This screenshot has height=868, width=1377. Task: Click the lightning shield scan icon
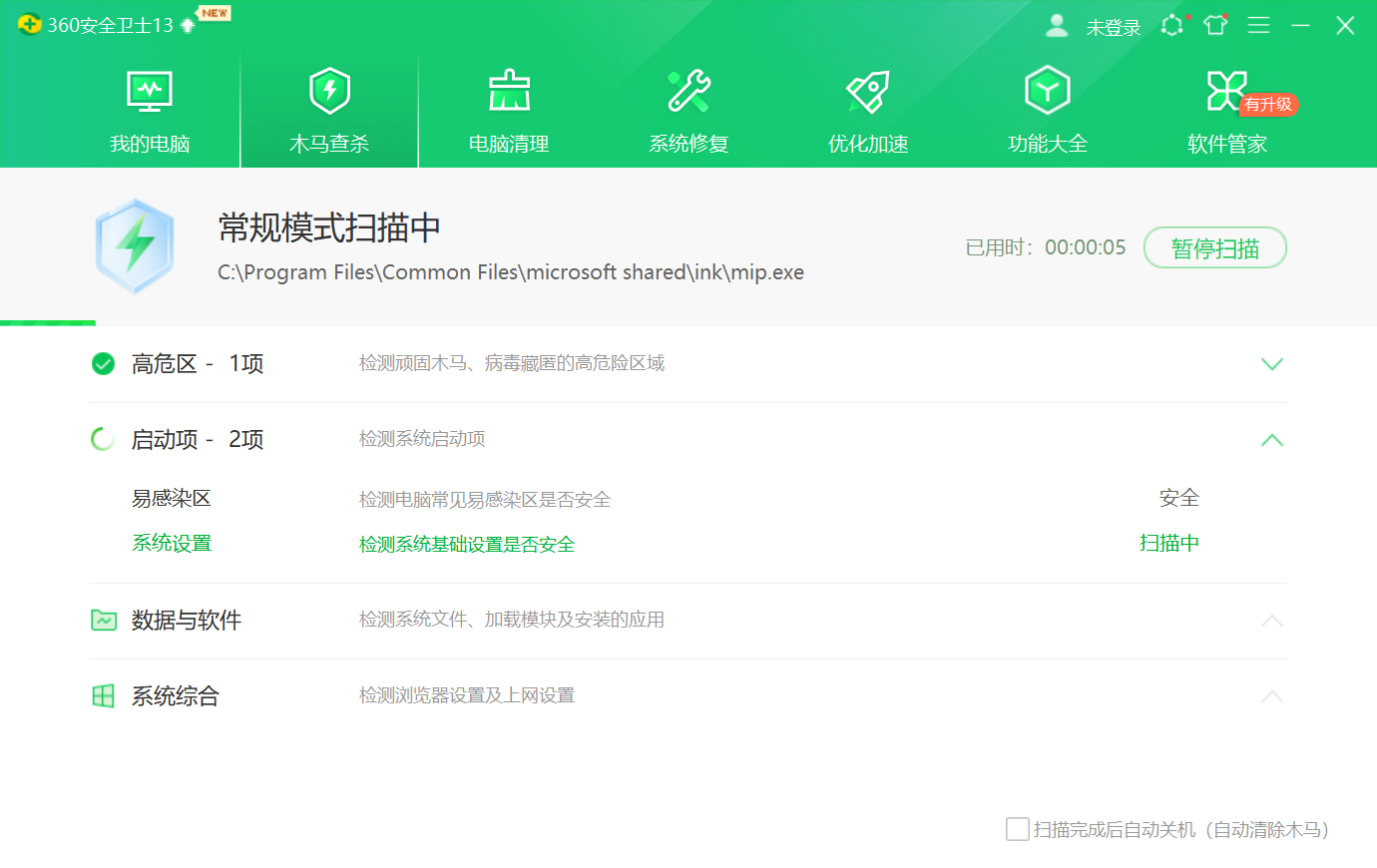[135, 246]
